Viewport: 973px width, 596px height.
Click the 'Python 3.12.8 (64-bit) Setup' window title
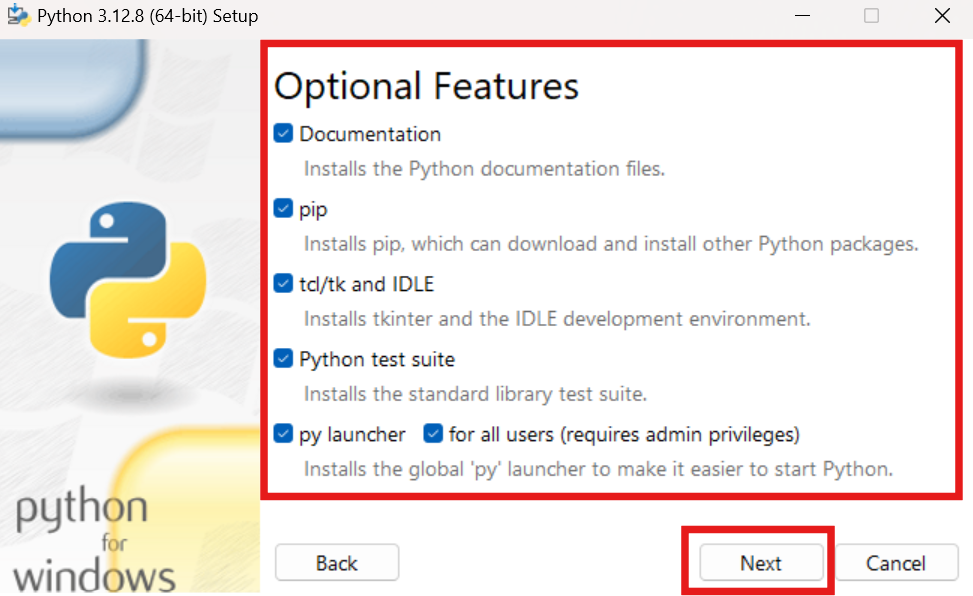pyautogui.click(x=147, y=16)
